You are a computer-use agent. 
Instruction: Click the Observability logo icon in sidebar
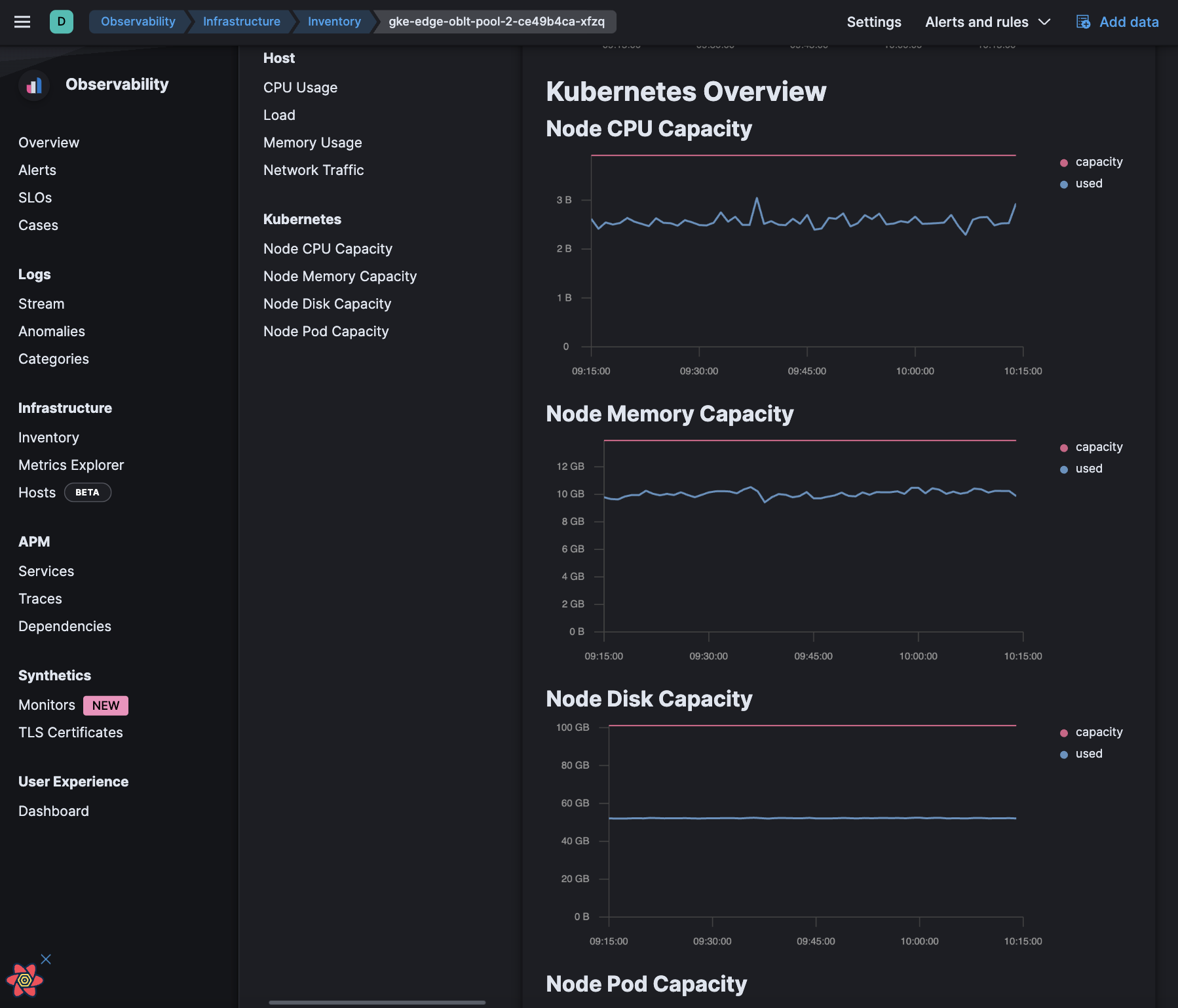(x=34, y=85)
